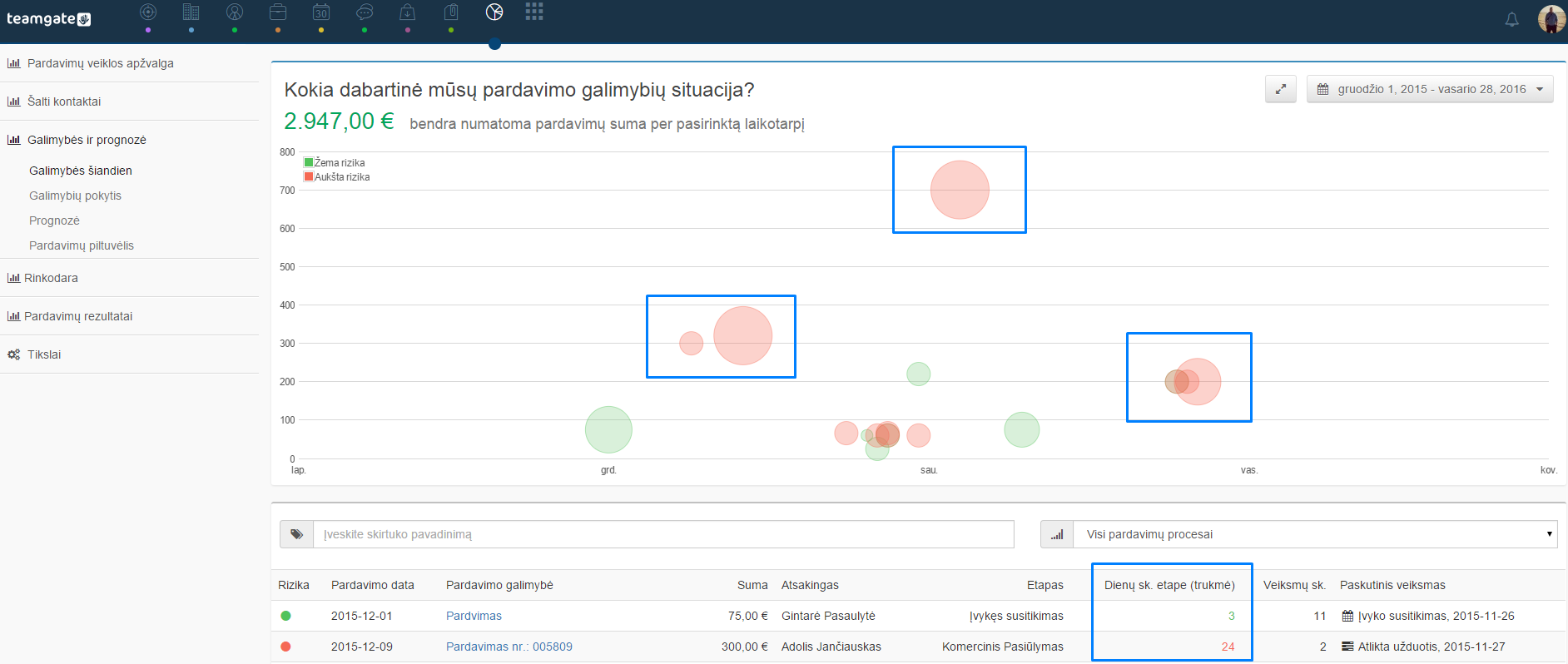Sort by Veiksmų sk. column header
The height and width of the screenshot is (664, 1568).
(x=1294, y=585)
